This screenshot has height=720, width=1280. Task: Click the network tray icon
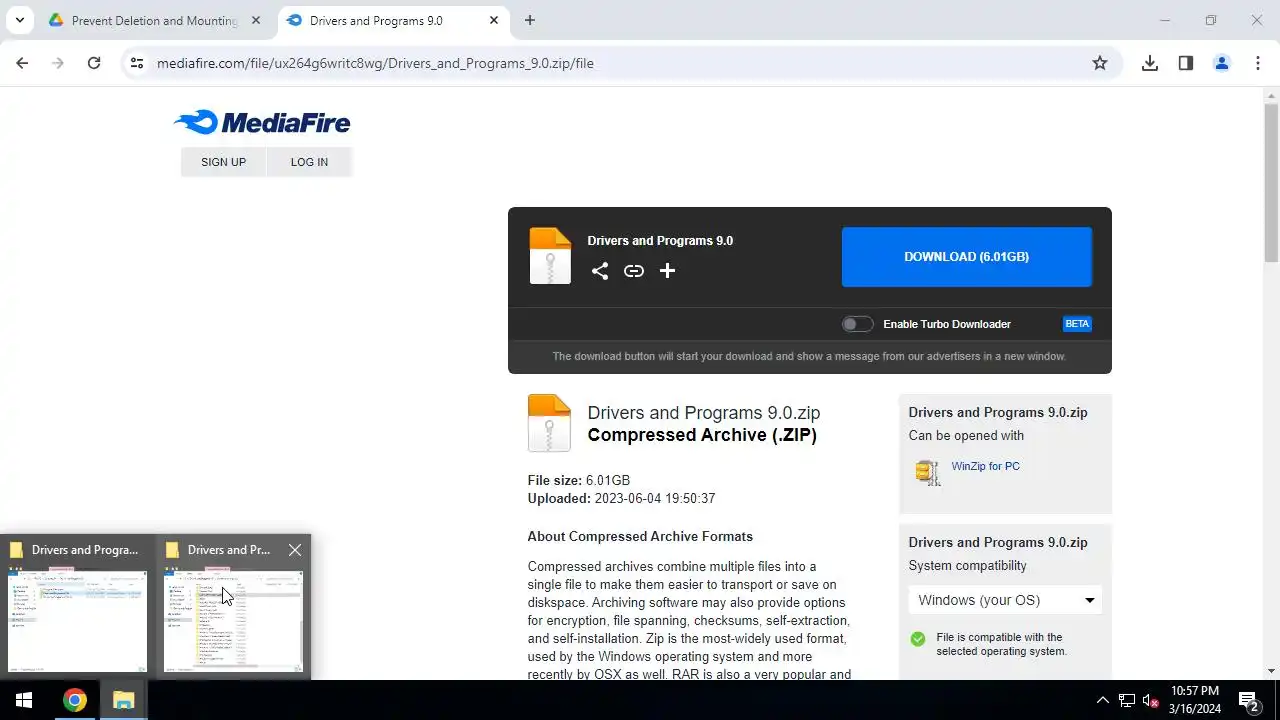pyautogui.click(x=1127, y=700)
